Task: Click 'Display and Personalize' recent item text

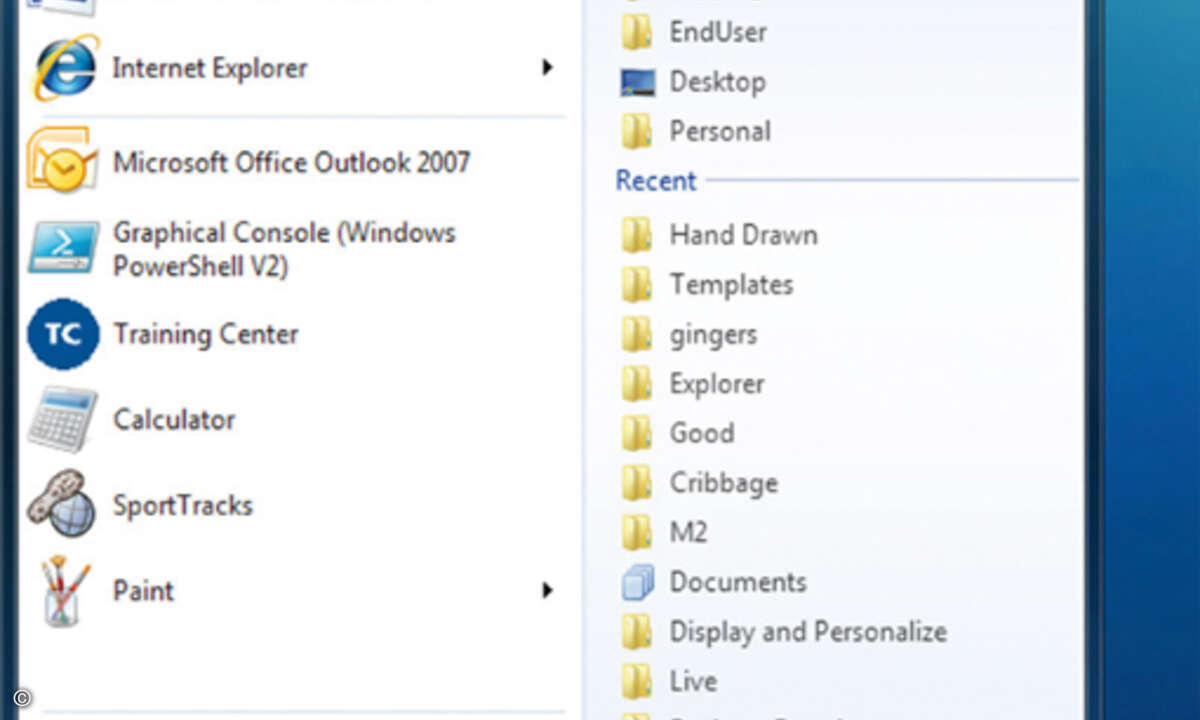Action: click(x=808, y=632)
